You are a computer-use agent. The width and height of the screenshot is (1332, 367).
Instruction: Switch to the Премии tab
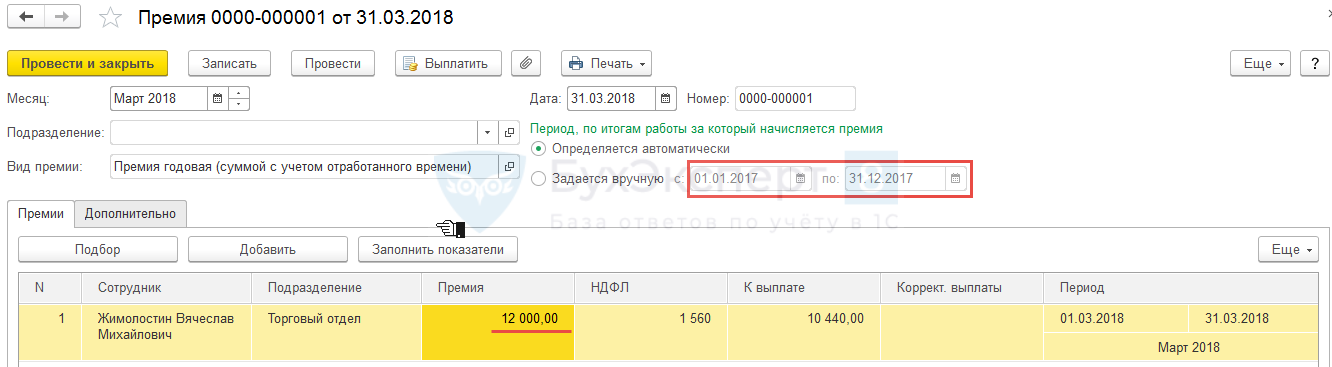(41, 213)
